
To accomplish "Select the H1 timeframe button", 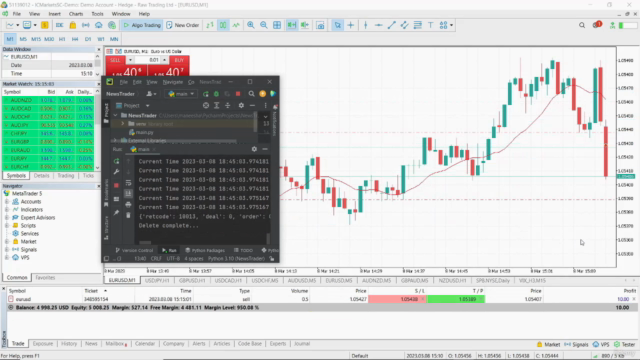I will (62, 39).
